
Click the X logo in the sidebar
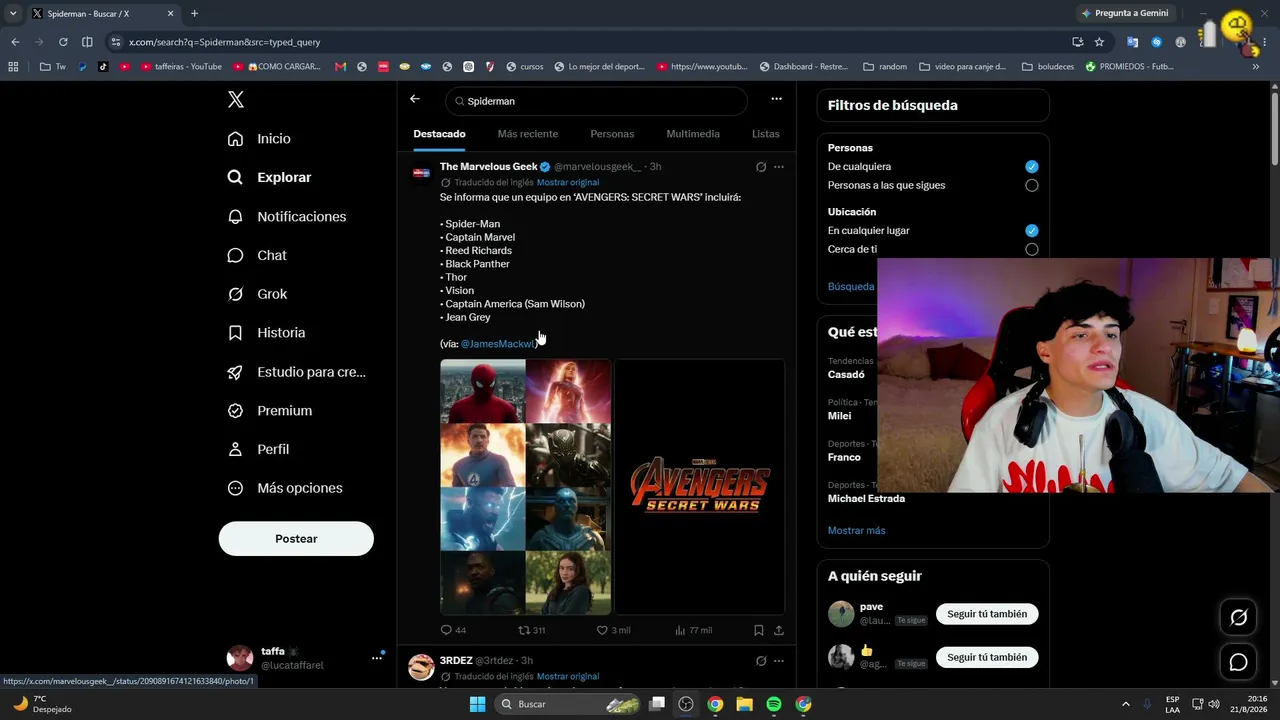point(236,99)
